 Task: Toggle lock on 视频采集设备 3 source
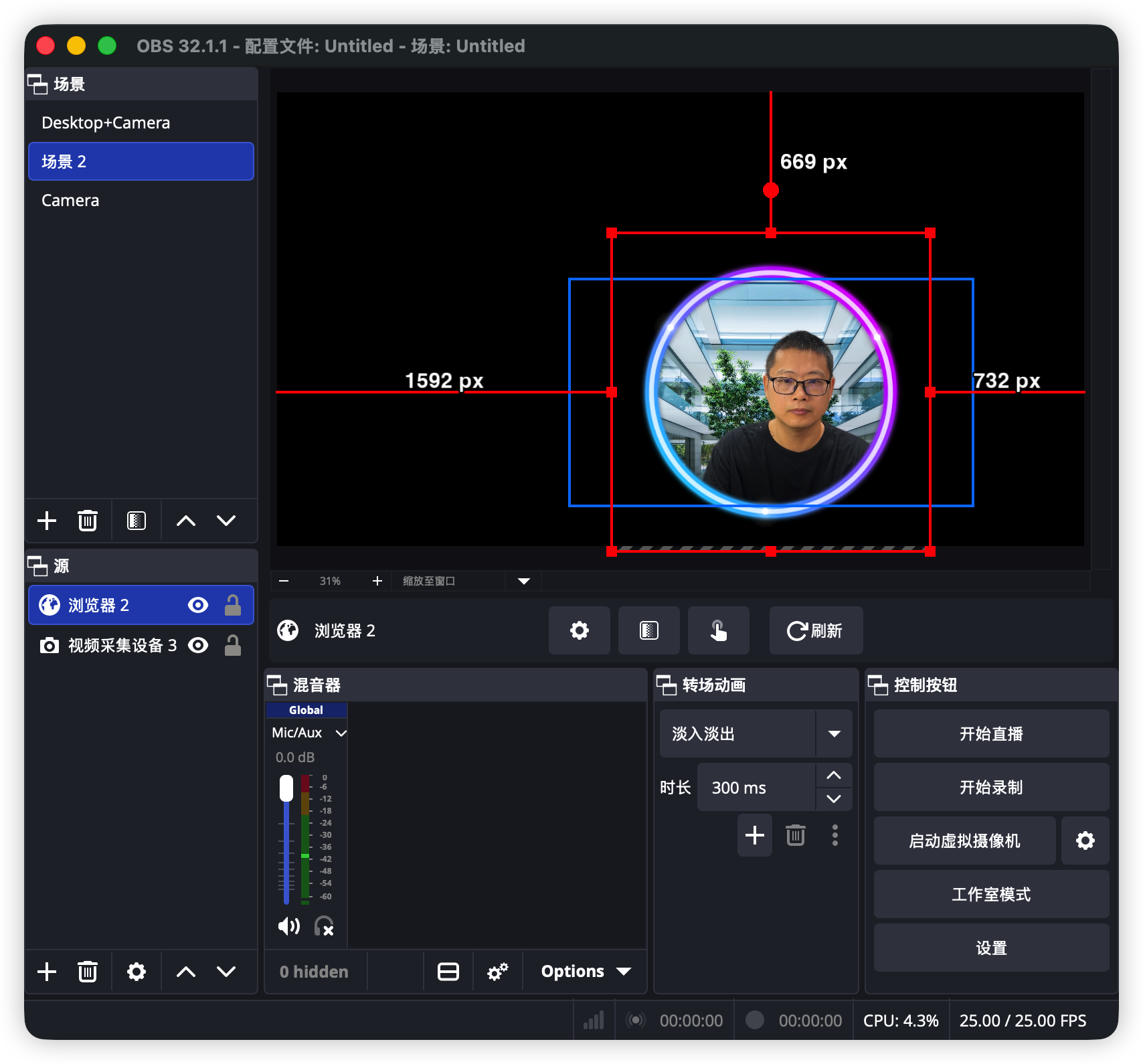(x=233, y=645)
